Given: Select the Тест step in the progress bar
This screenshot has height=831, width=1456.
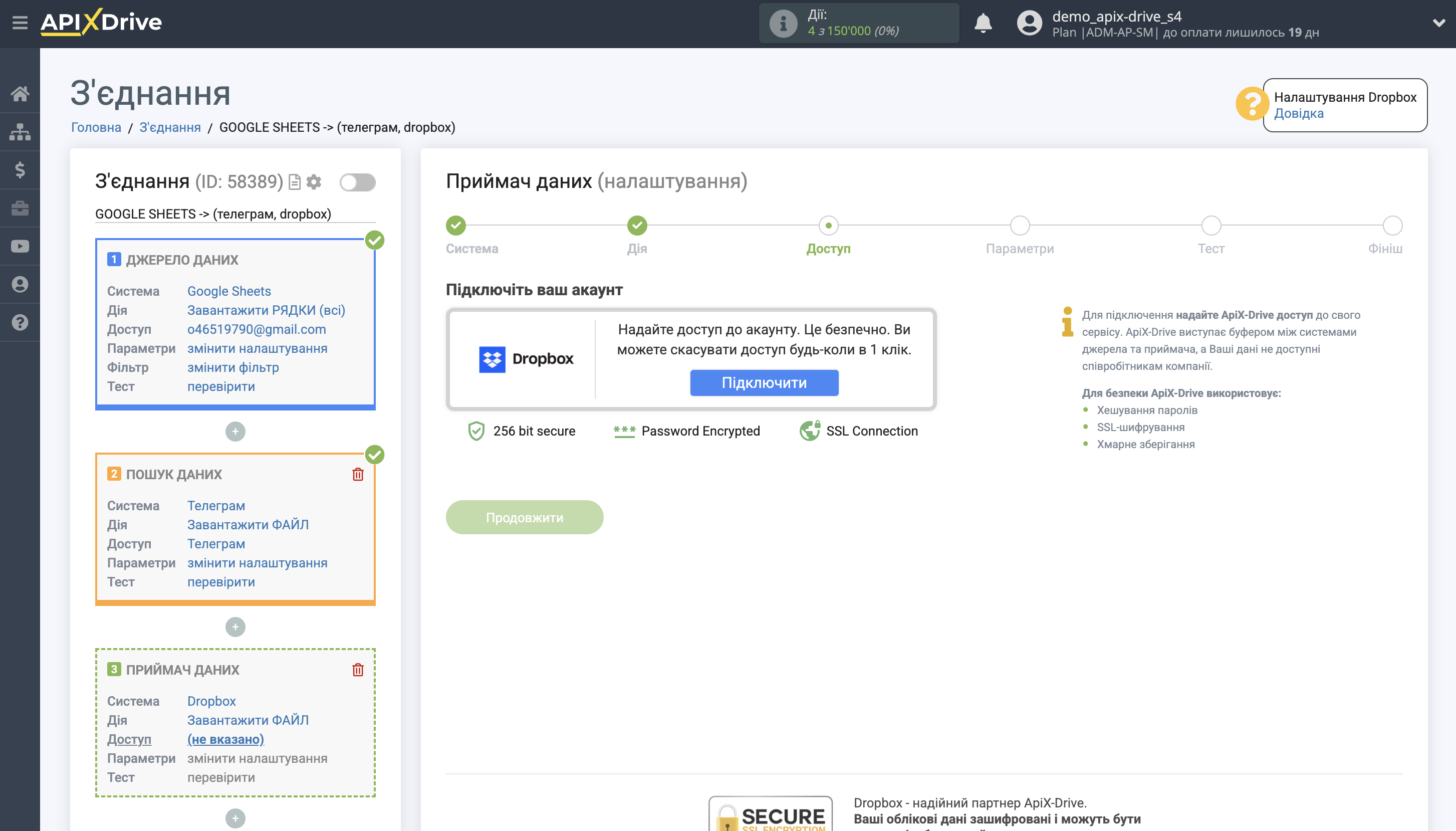Looking at the screenshot, I should point(1210,226).
